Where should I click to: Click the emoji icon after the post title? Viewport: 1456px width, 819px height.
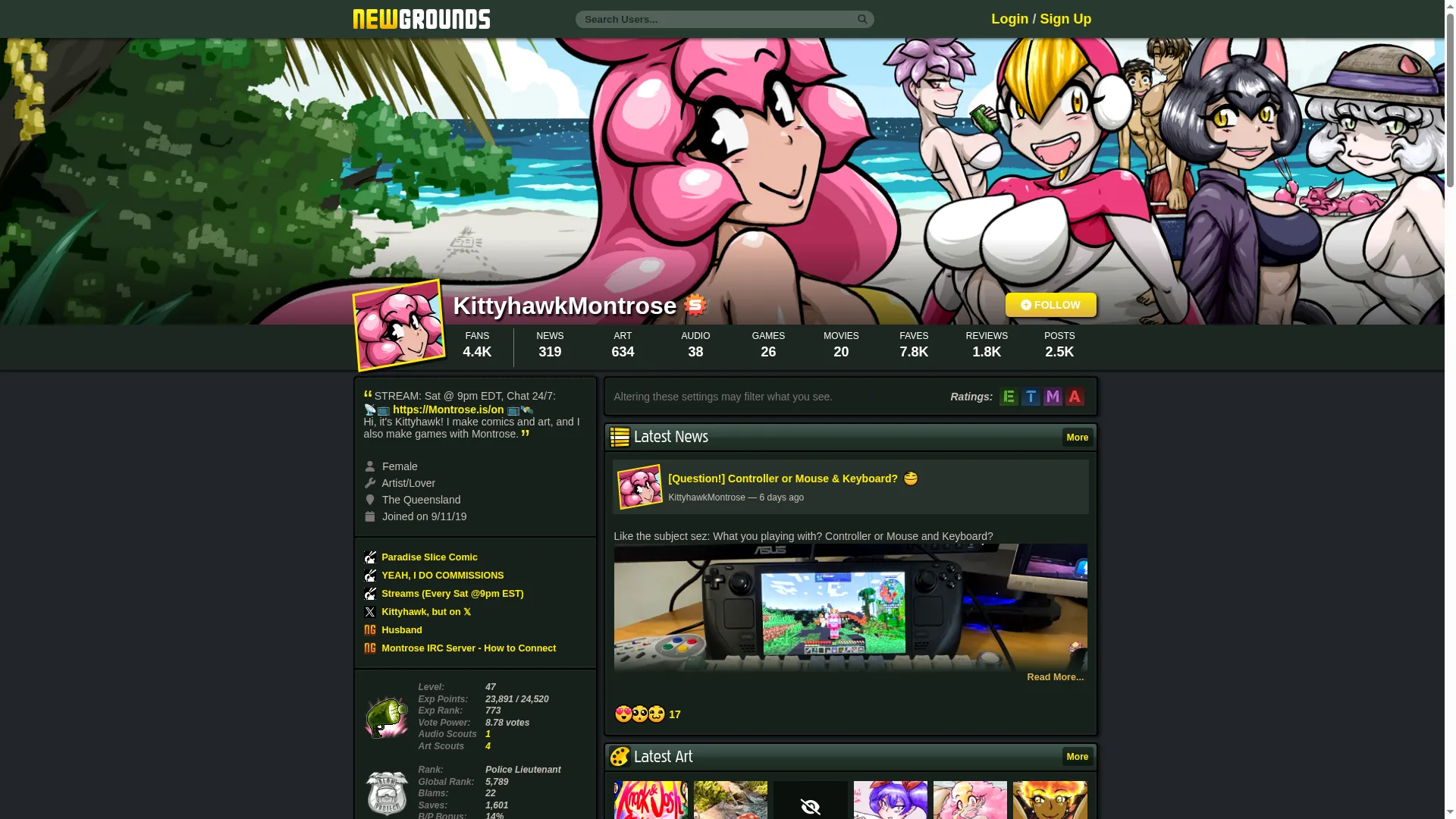click(911, 479)
